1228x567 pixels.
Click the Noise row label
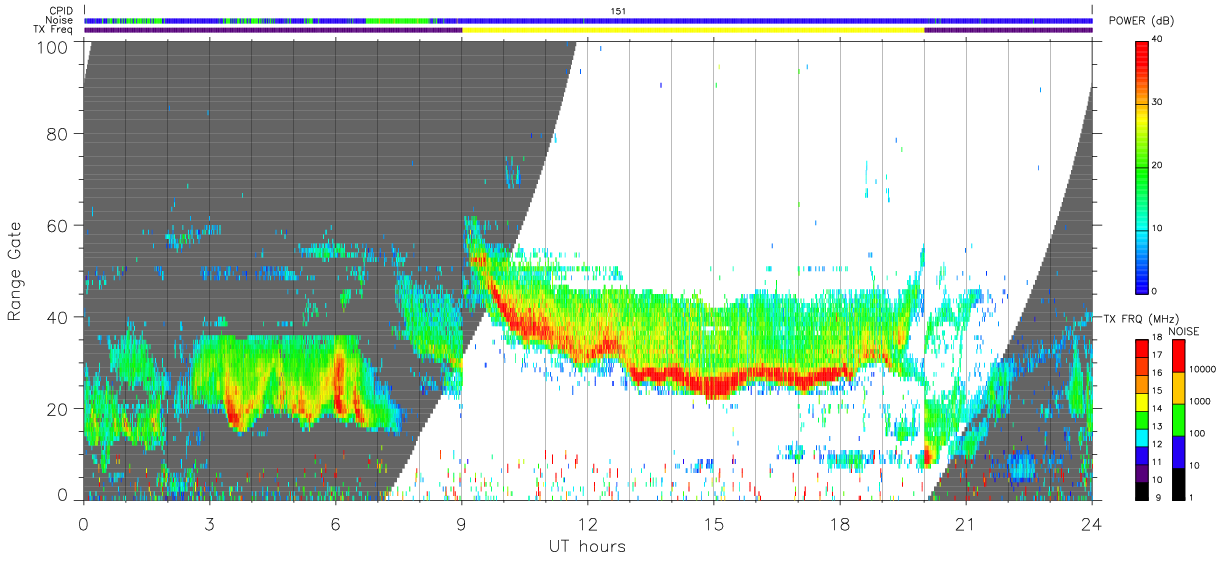59,20
